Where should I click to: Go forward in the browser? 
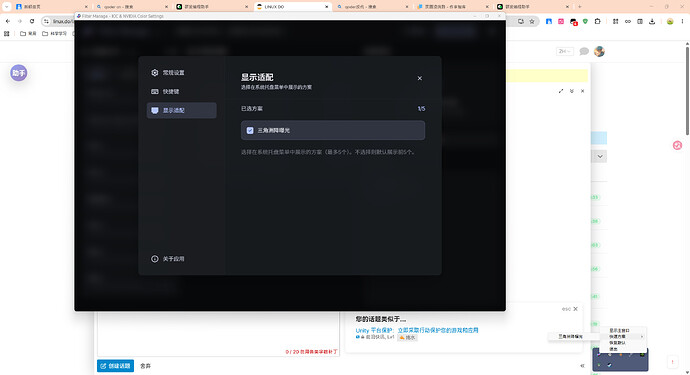coord(20,21)
